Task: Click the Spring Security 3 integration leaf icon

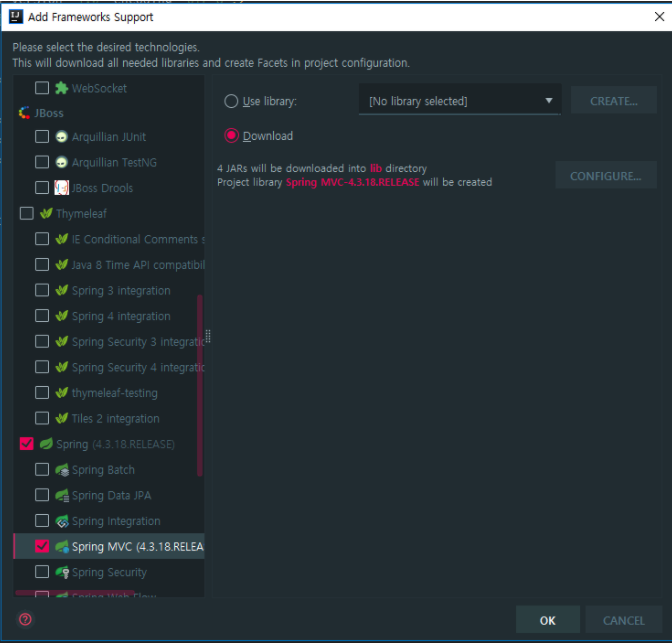Action: tap(61, 342)
